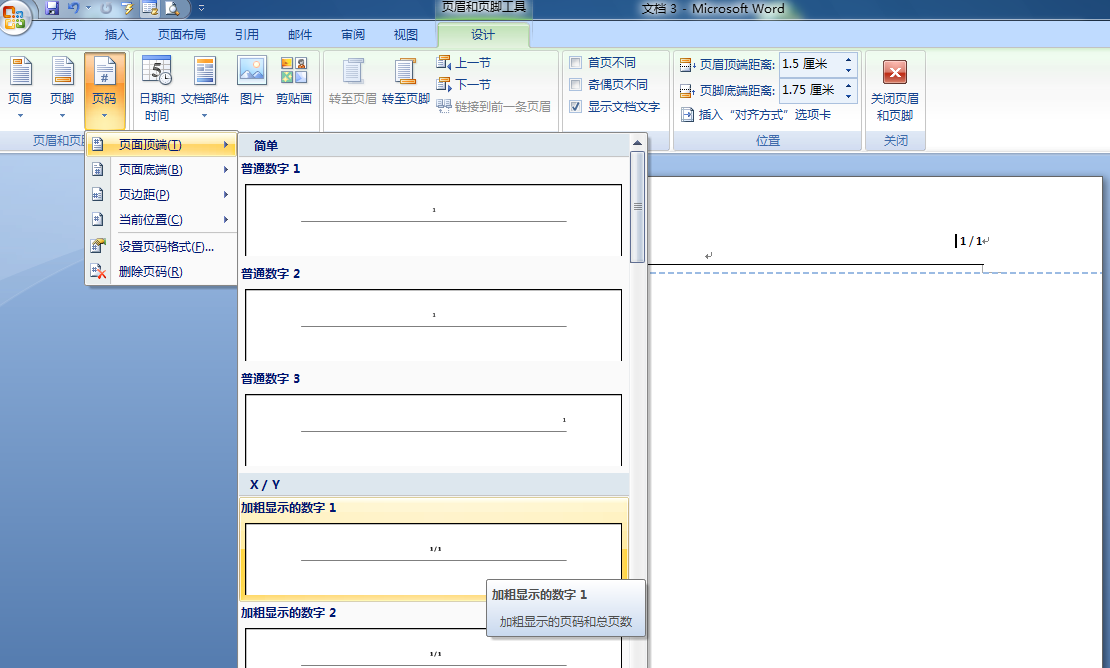Open 当前位置(C) submenu
Viewport: 1110px width, 668px height.
pyautogui.click(x=161, y=220)
